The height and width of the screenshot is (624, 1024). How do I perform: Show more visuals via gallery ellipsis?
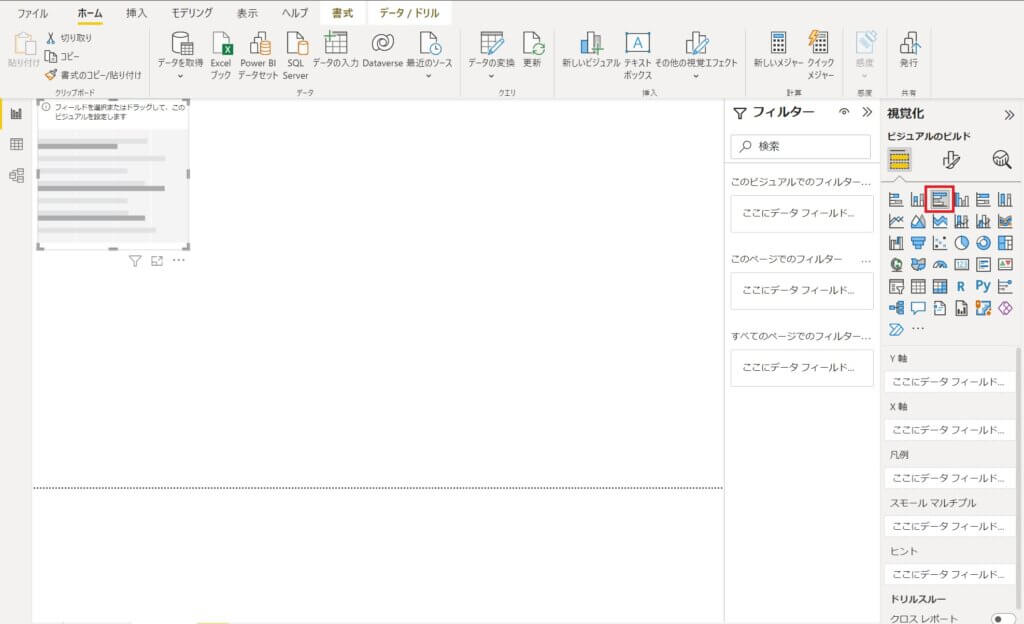point(918,328)
